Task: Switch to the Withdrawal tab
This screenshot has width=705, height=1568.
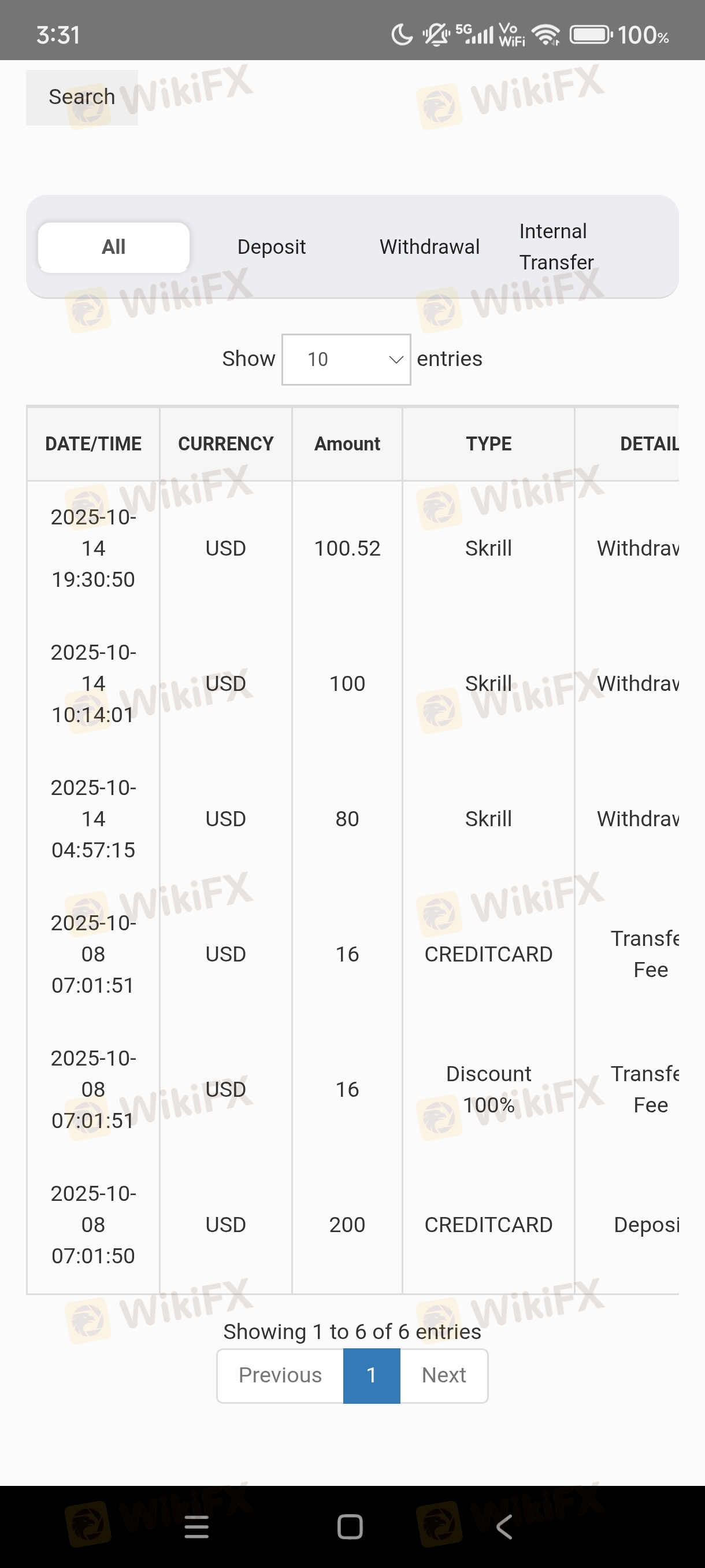Action: (429, 247)
